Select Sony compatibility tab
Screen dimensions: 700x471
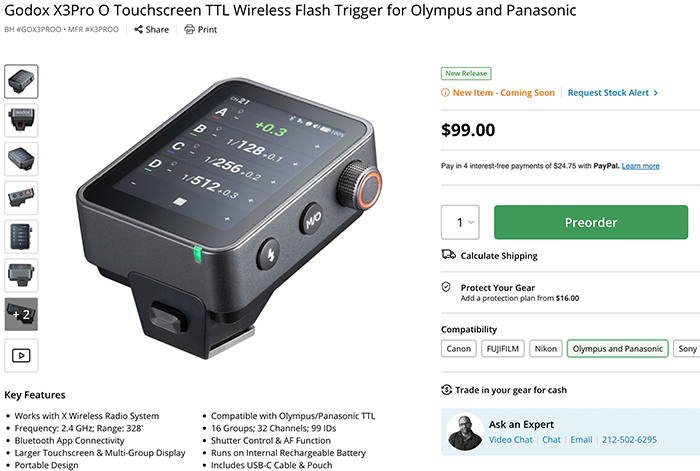[x=687, y=349]
